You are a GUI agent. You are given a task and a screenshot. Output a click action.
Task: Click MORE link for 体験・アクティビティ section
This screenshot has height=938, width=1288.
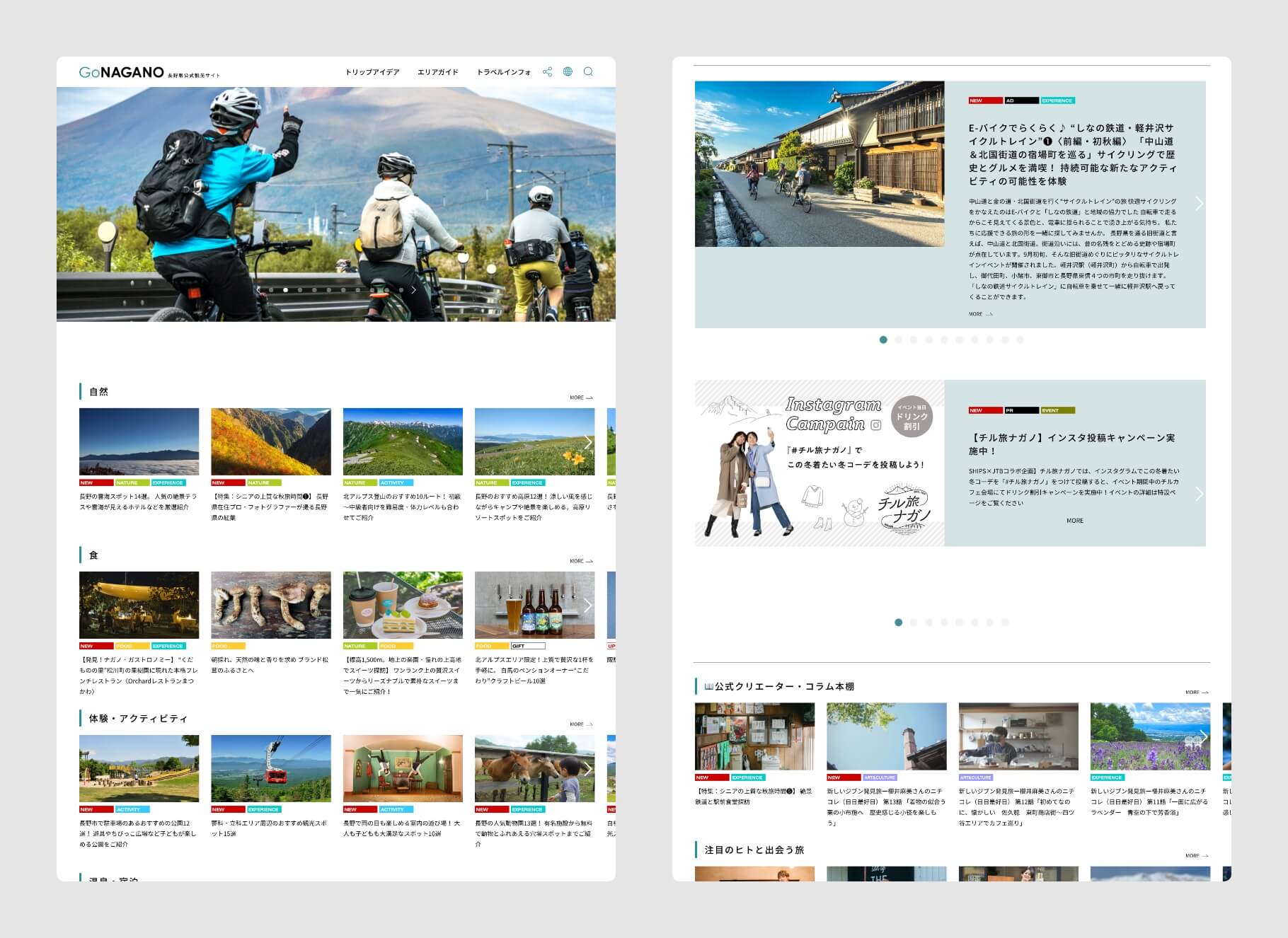pos(581,724)
